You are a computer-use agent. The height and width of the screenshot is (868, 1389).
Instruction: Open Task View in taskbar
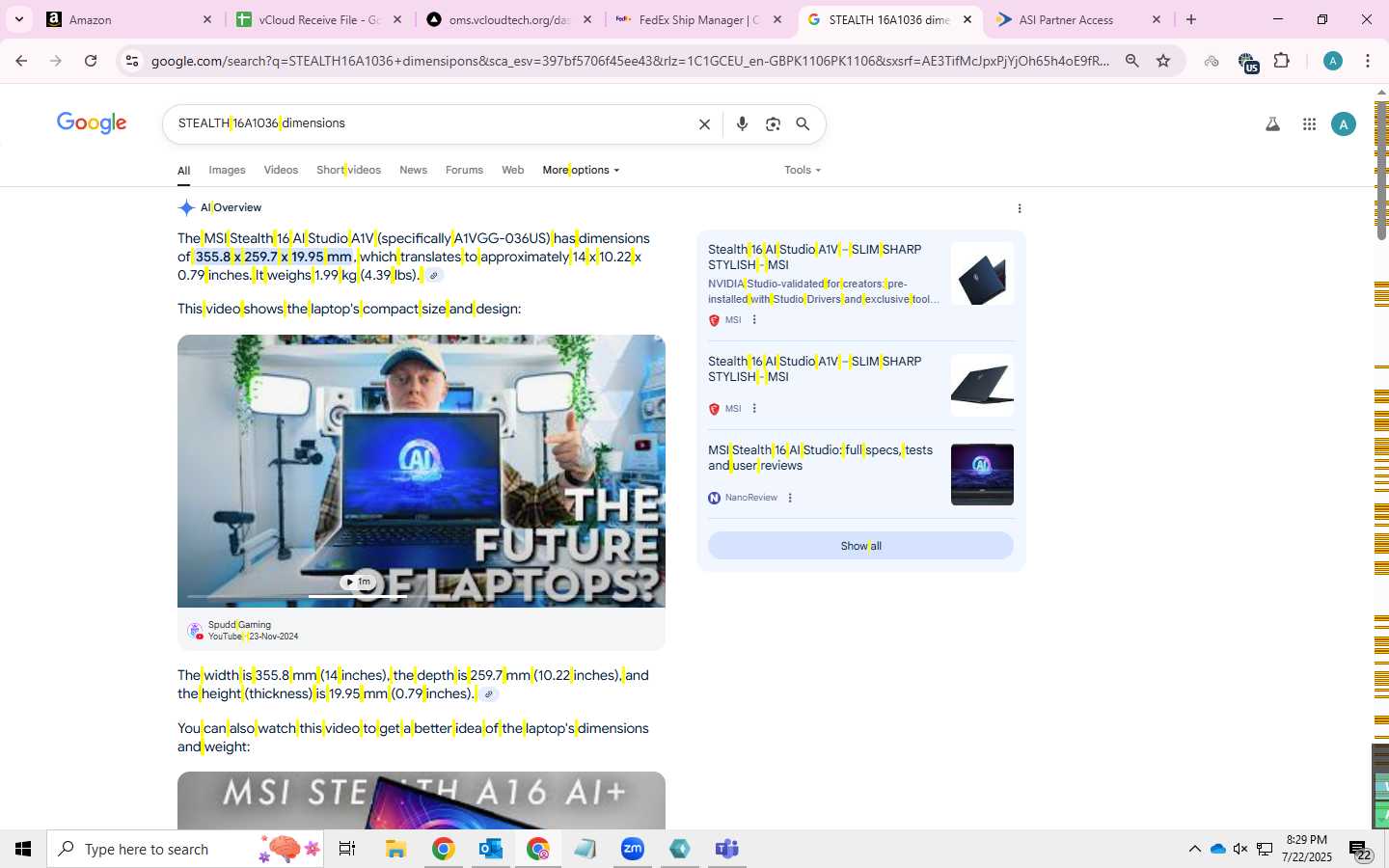[x=347, y=849]
